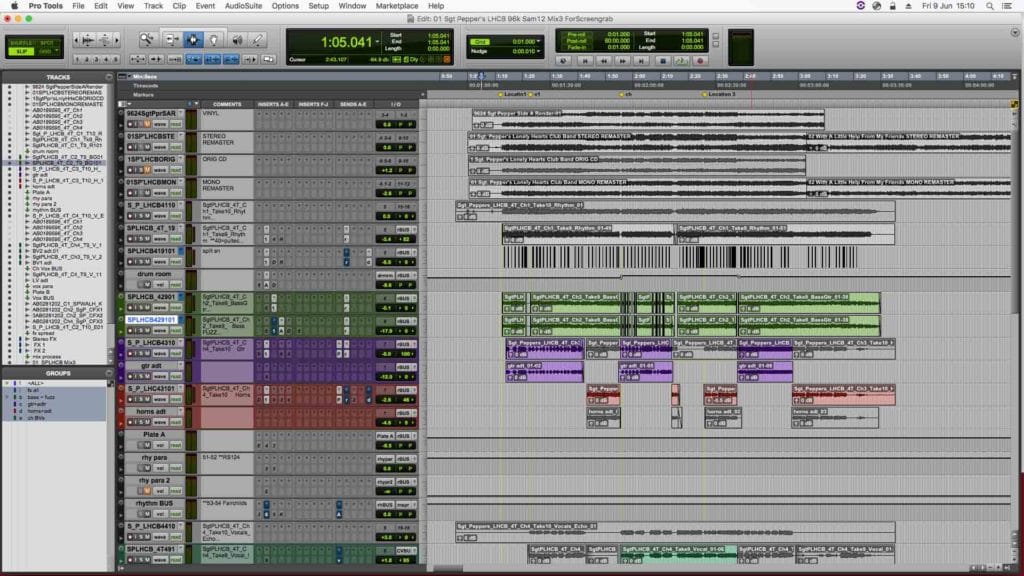1024x576 pixels.
Task: Click Return to Zero in transport
Action: pyautogui.click(x=584, y=61)
